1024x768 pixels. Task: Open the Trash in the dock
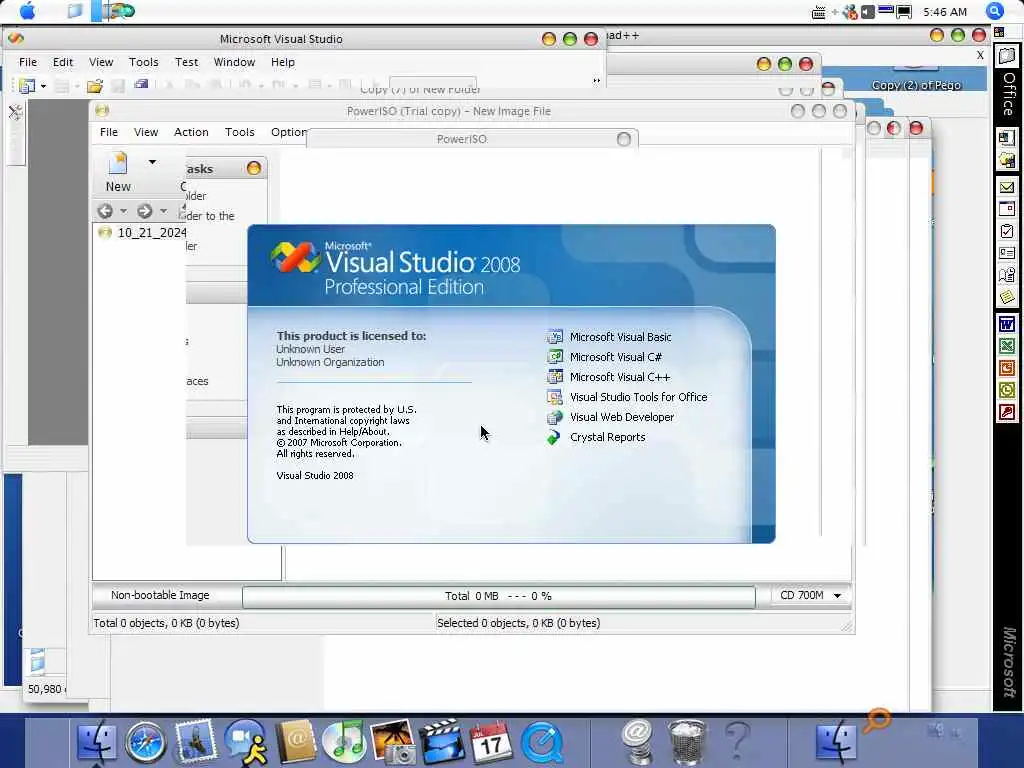[687, 743]
